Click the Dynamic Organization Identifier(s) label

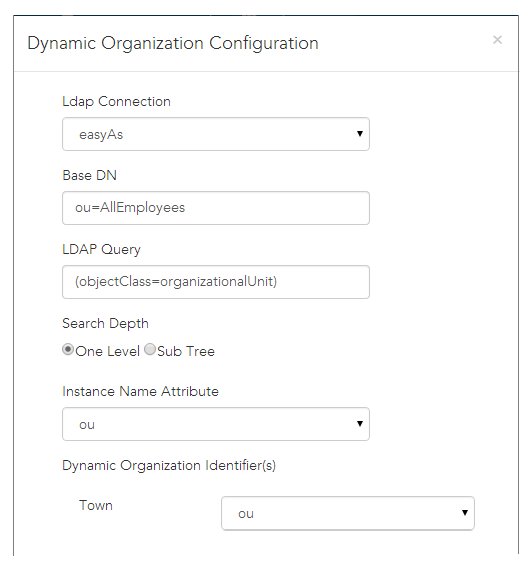pos(169,465)
